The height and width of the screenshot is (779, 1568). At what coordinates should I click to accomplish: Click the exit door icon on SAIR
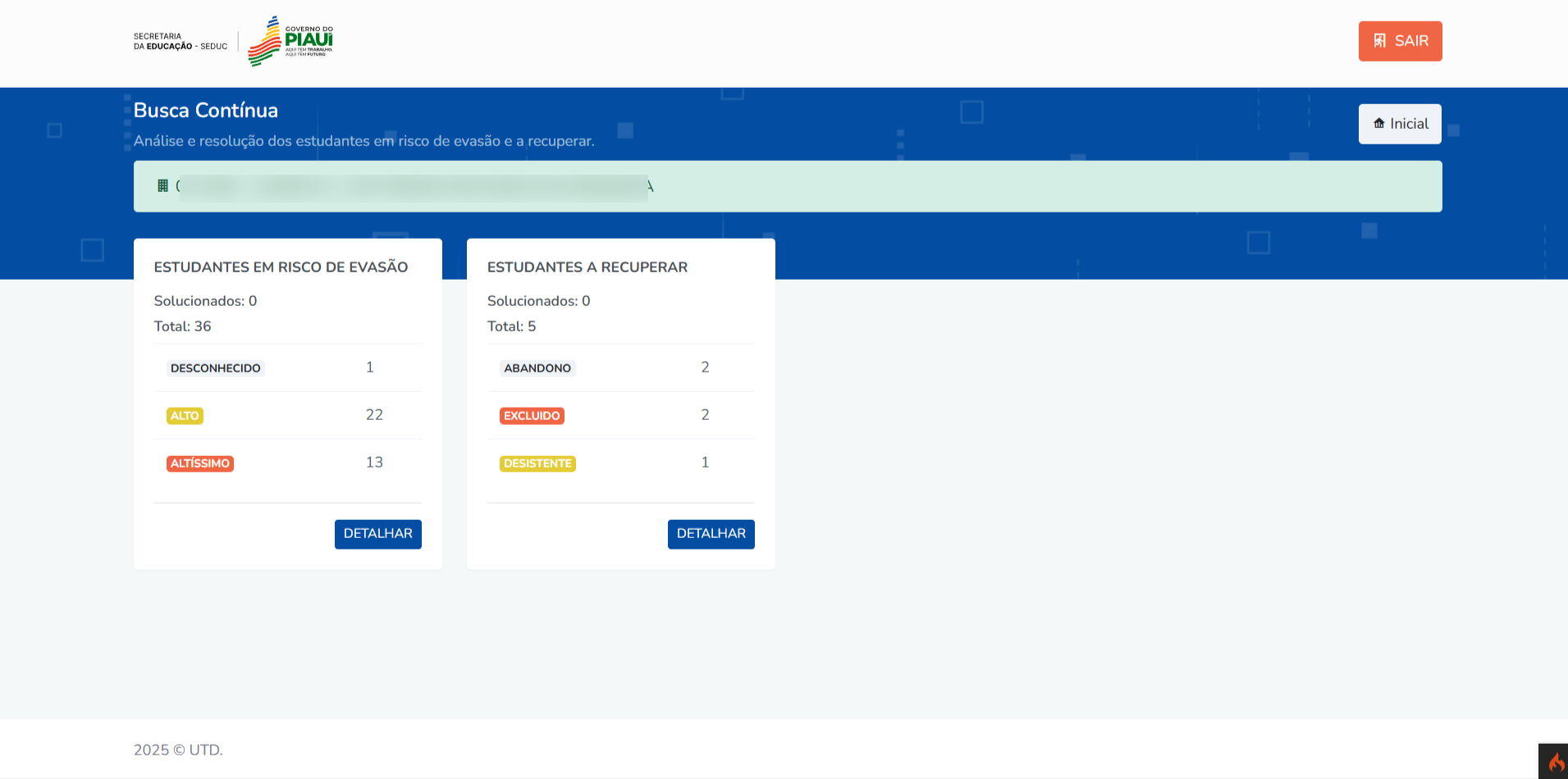click(x=1380, y=41)
